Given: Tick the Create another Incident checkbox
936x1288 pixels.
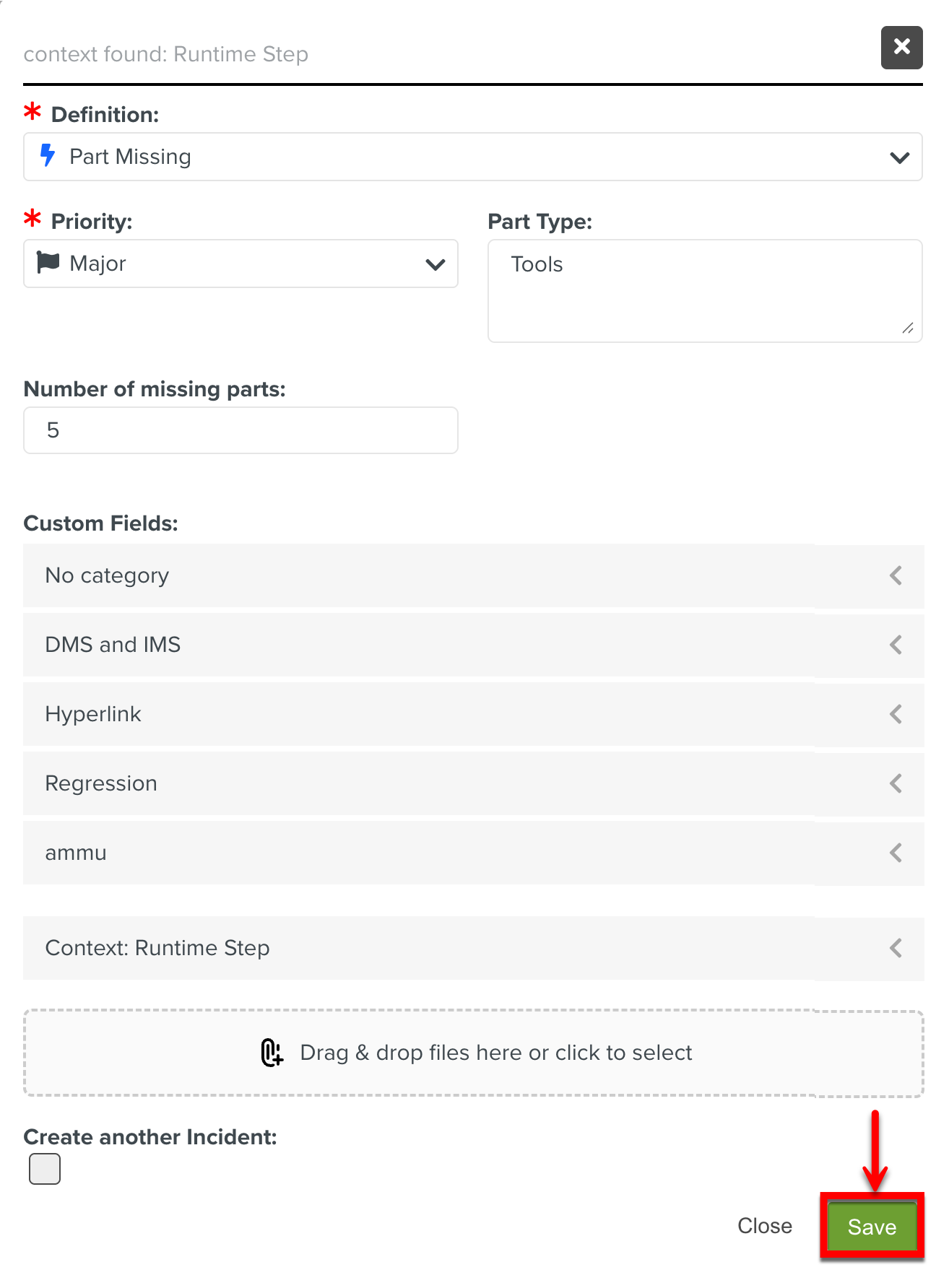Looking at the screenshot, I should (x=45, y=1169).
